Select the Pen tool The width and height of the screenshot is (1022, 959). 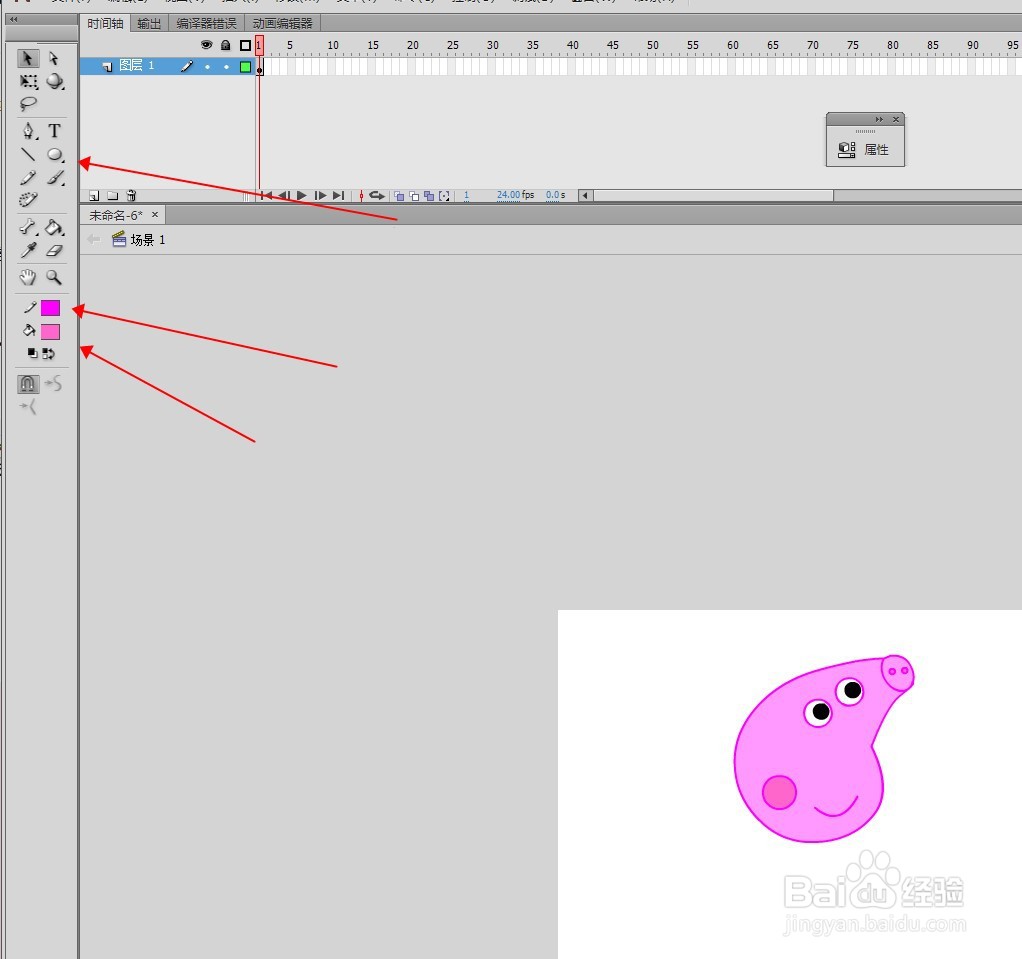[x=28, y=131]
